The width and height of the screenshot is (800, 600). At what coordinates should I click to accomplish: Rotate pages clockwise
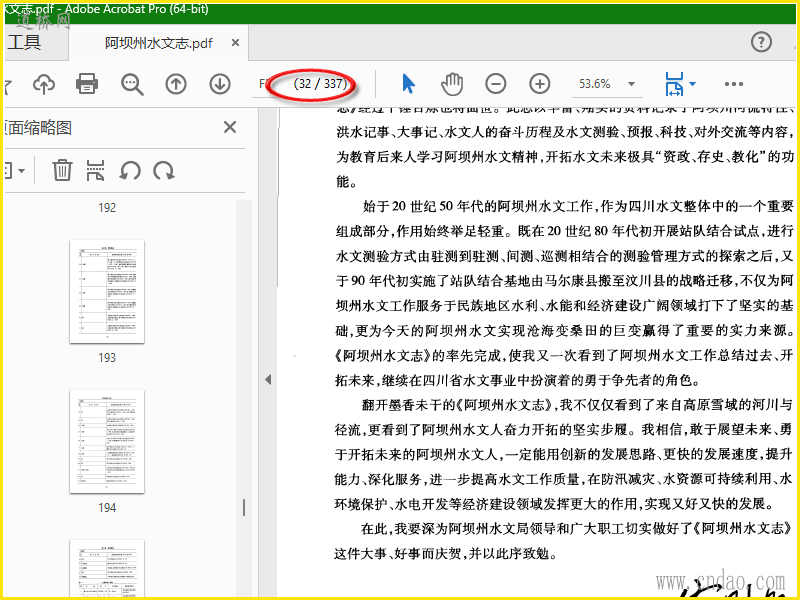164,170
